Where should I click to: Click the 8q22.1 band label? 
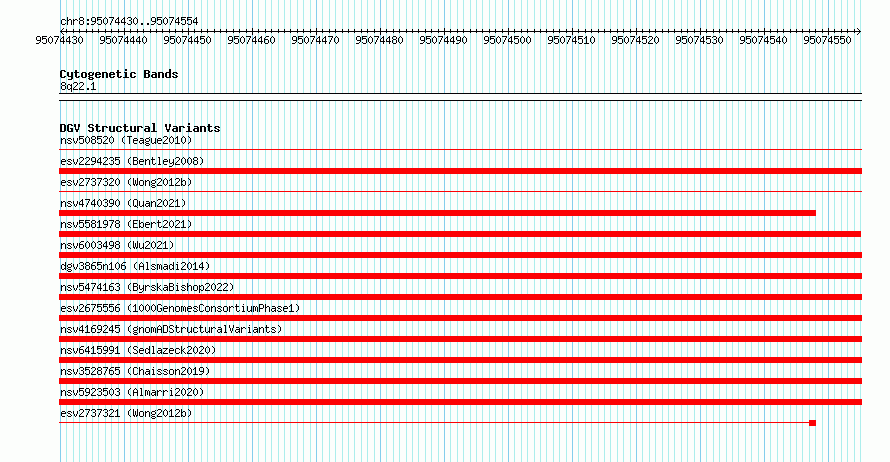78,86
